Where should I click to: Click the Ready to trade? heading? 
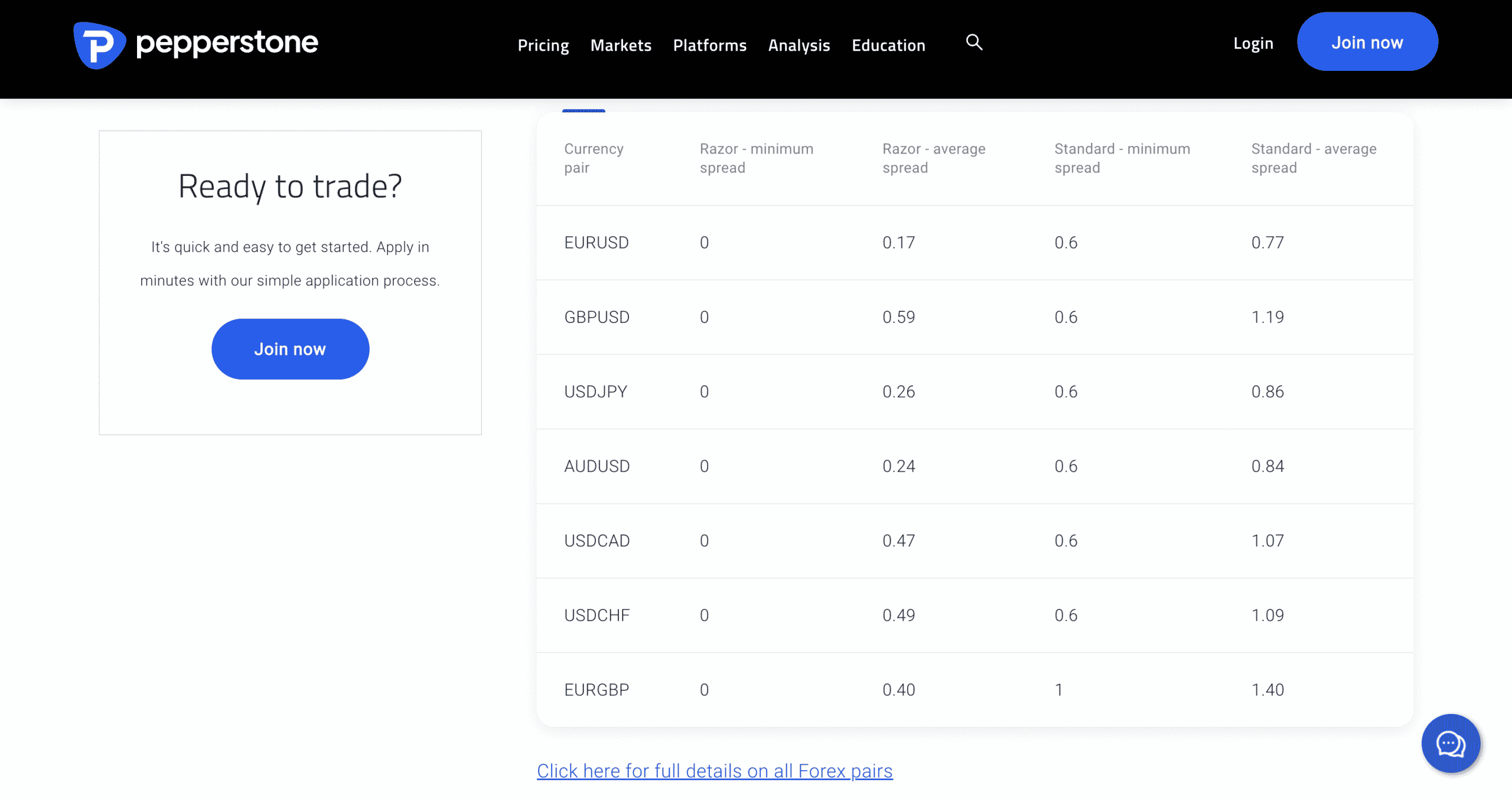point(290,187)
